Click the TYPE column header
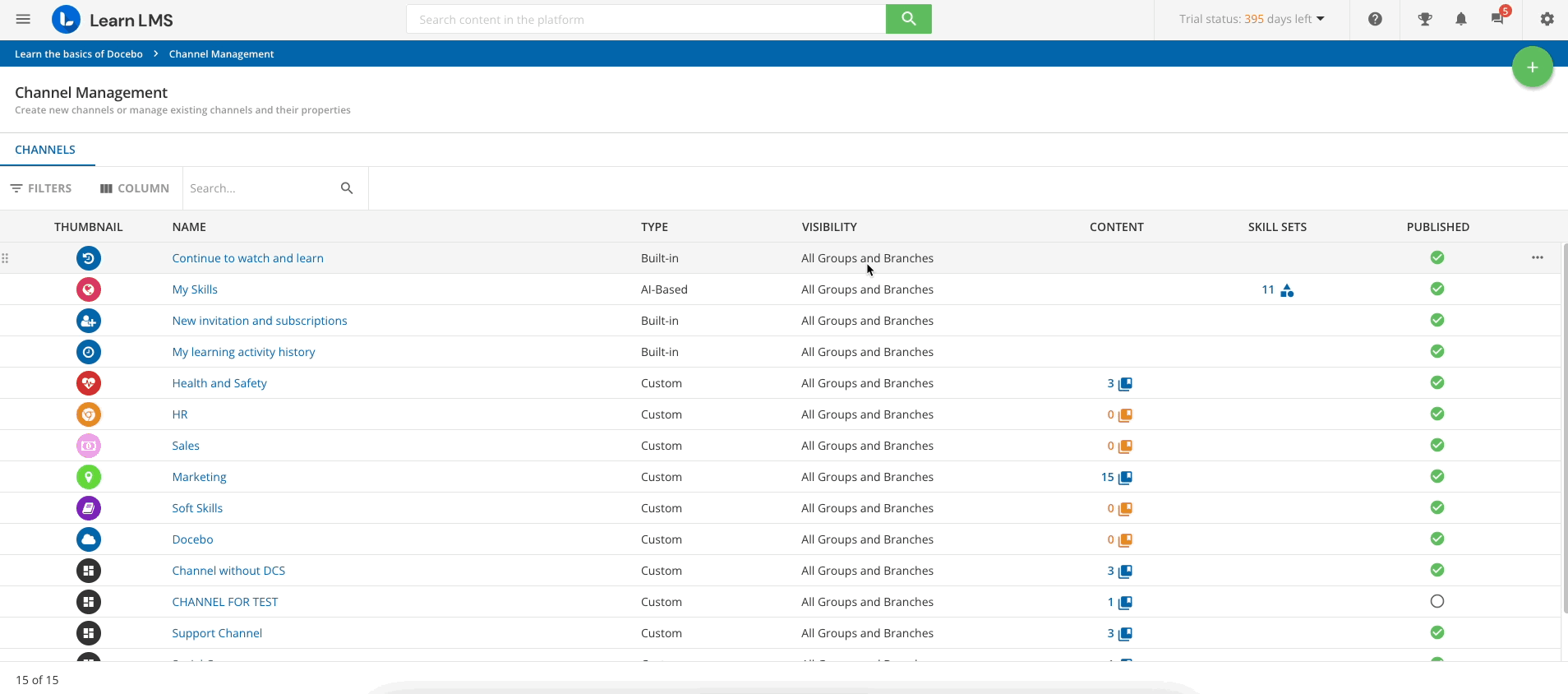The height and width of the screenshot is (694, 1568). (x=654, y=227)
